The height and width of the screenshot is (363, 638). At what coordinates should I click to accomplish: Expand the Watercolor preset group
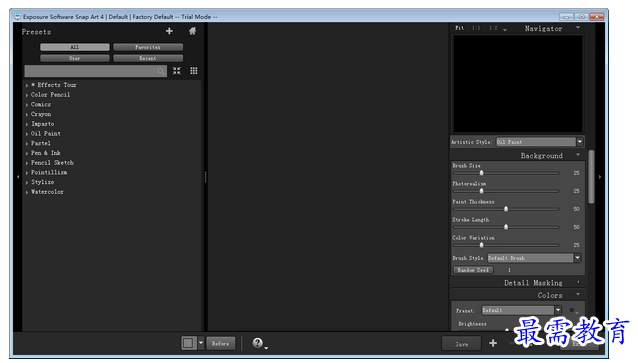pos(27,192)
